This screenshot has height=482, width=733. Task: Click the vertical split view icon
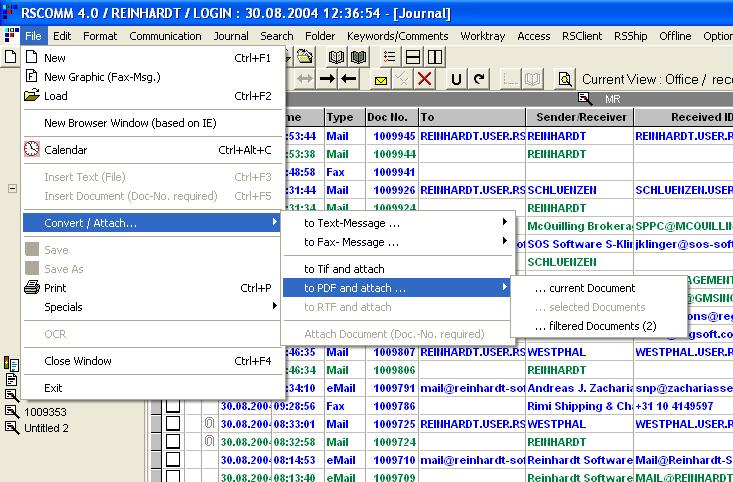[x=434, y=57]
